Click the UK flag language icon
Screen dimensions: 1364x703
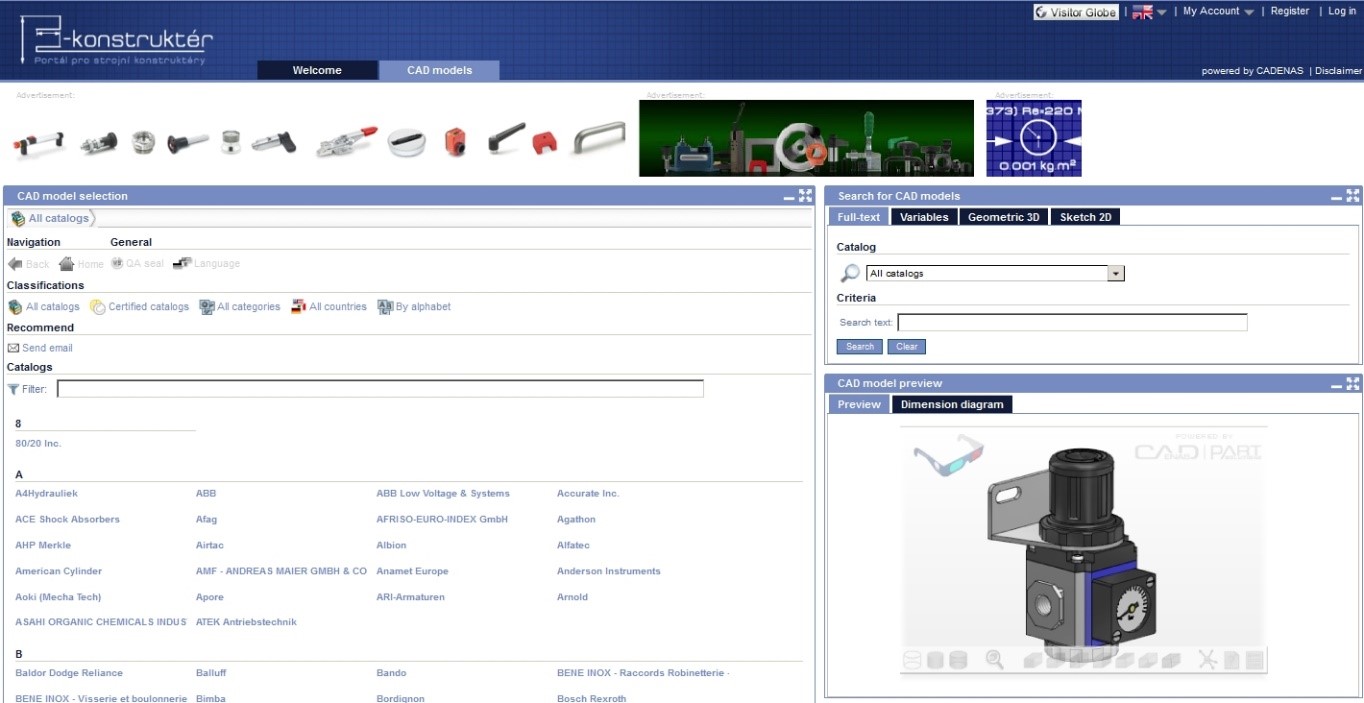click(1142, 12)
